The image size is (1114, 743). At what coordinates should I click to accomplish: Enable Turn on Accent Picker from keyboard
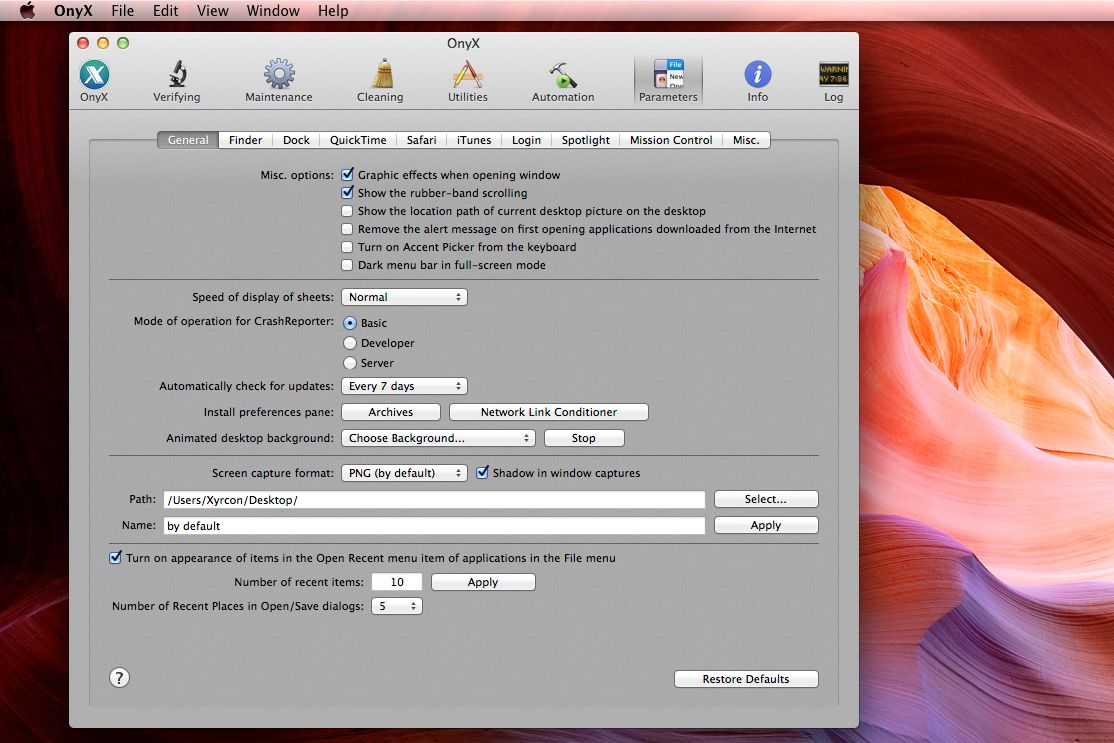pyautogui.click(x=347, y=247)
